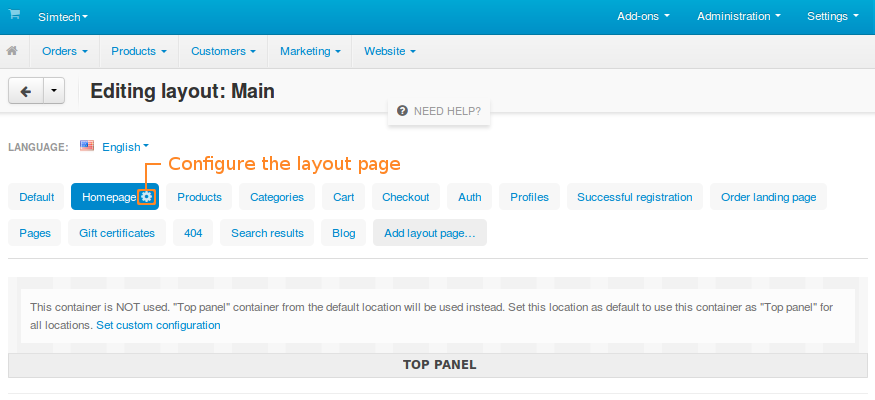Expand the Website menu
Screen dimensions: 875x400
[390, 51]
